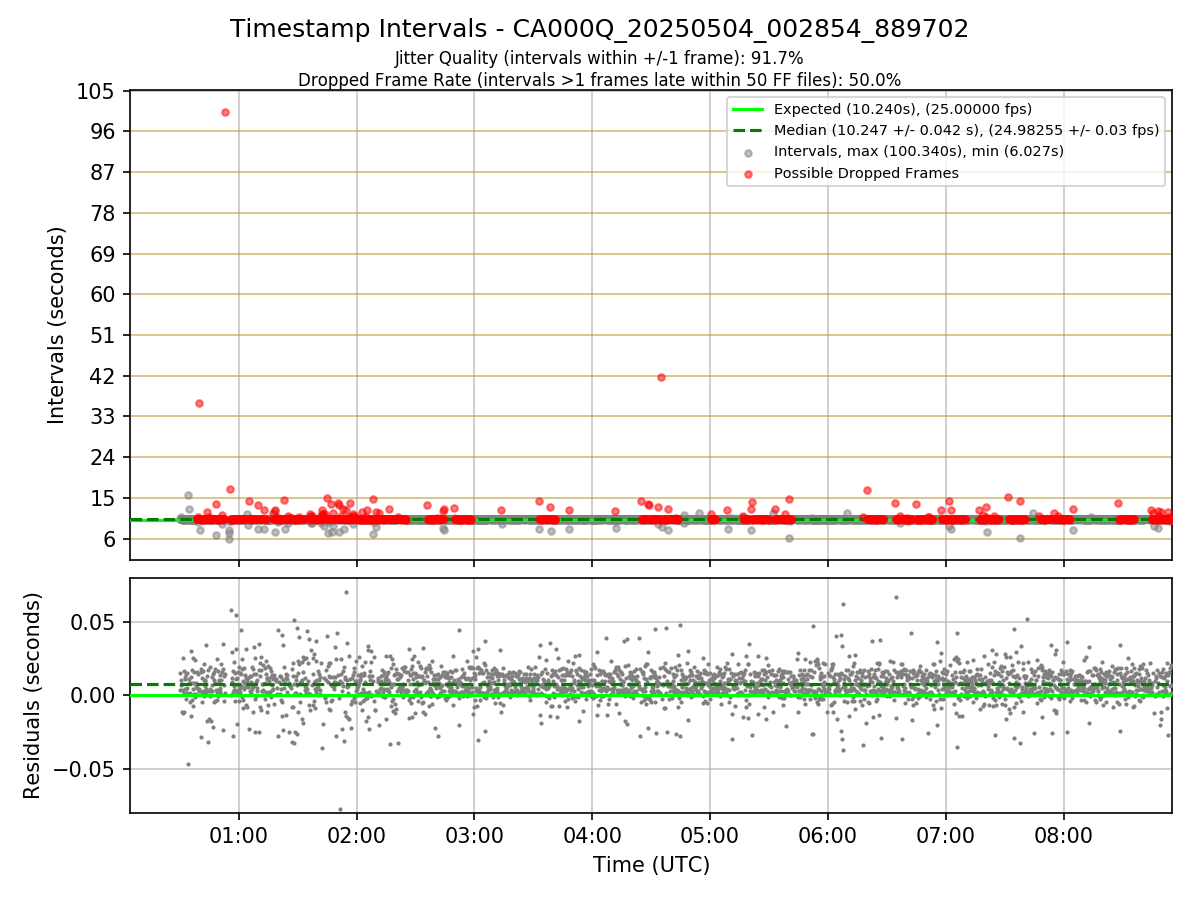
Task: Click the 15 y-axis tick label
Action: click(x=104, y=499)
